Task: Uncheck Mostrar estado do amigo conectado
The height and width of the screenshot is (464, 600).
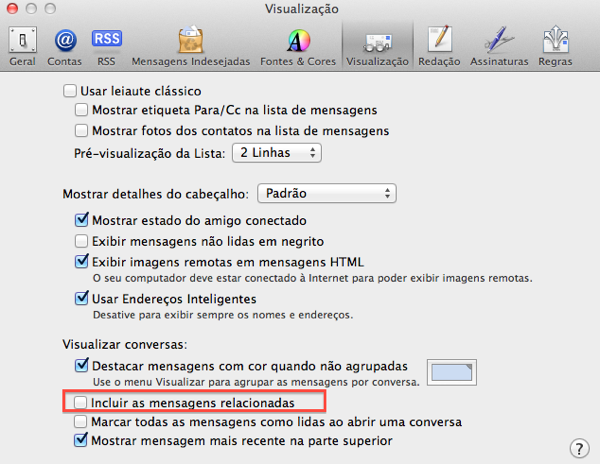Action: (x=82, y=220)
